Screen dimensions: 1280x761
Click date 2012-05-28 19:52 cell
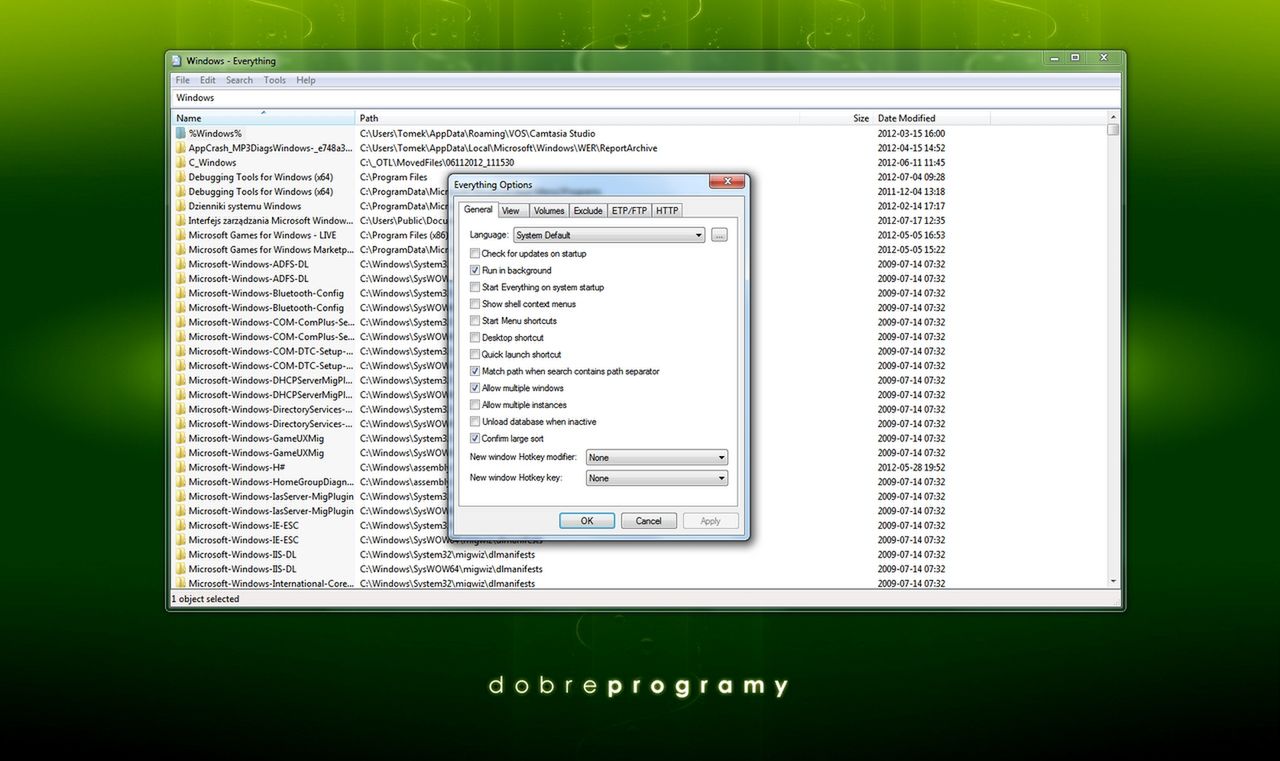click(911, 467)
